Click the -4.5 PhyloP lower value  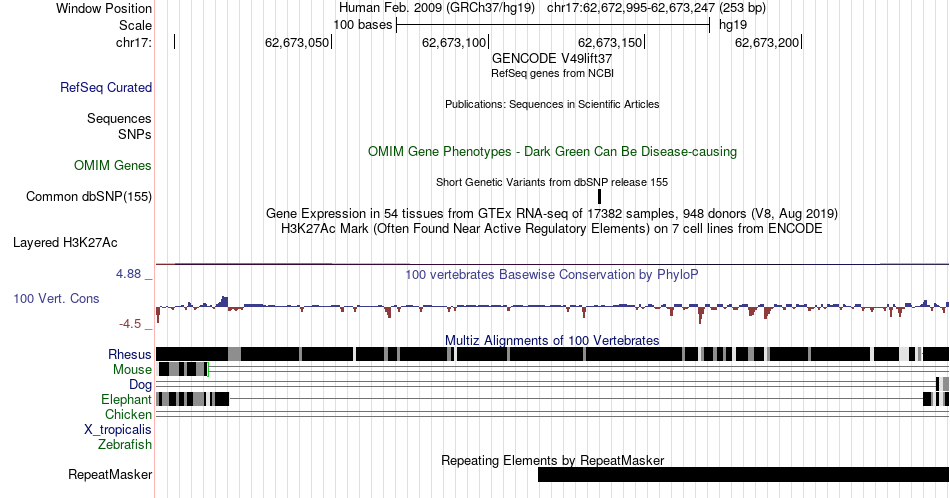(x=130, y=324)
